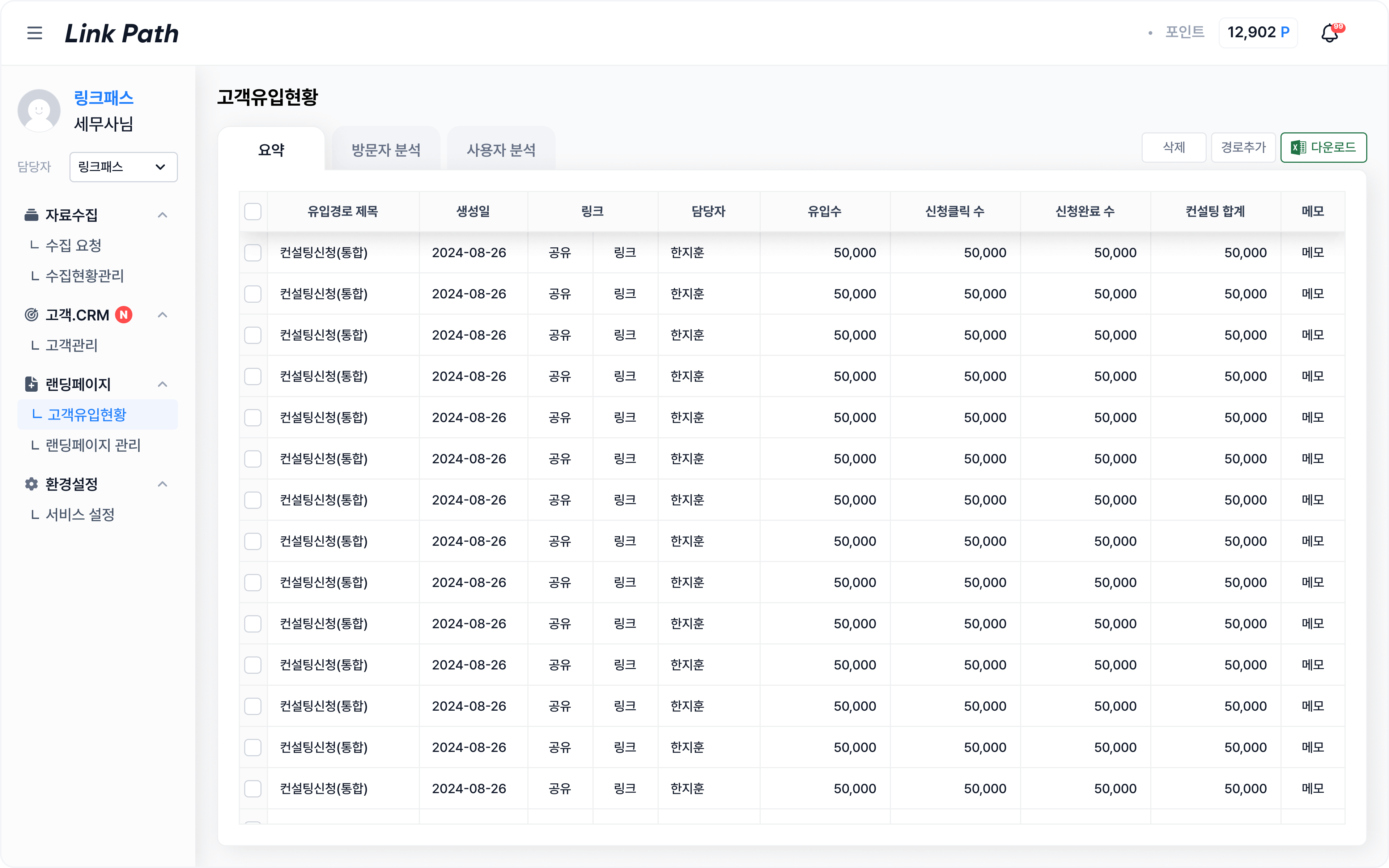
Task: Click 링크 in the first table row
Action: coord(625,252)
